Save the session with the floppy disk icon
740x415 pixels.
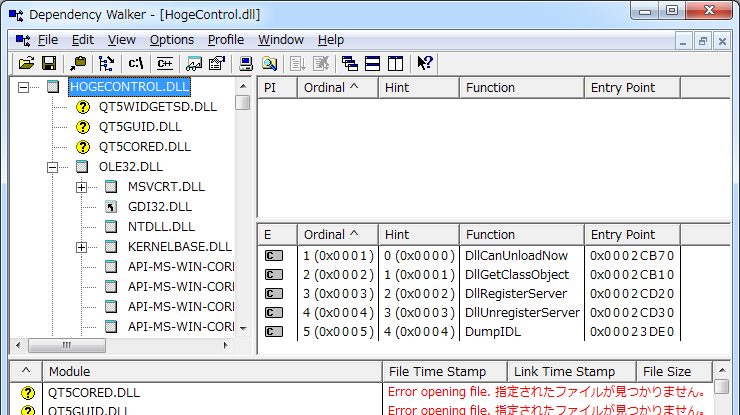49,63
